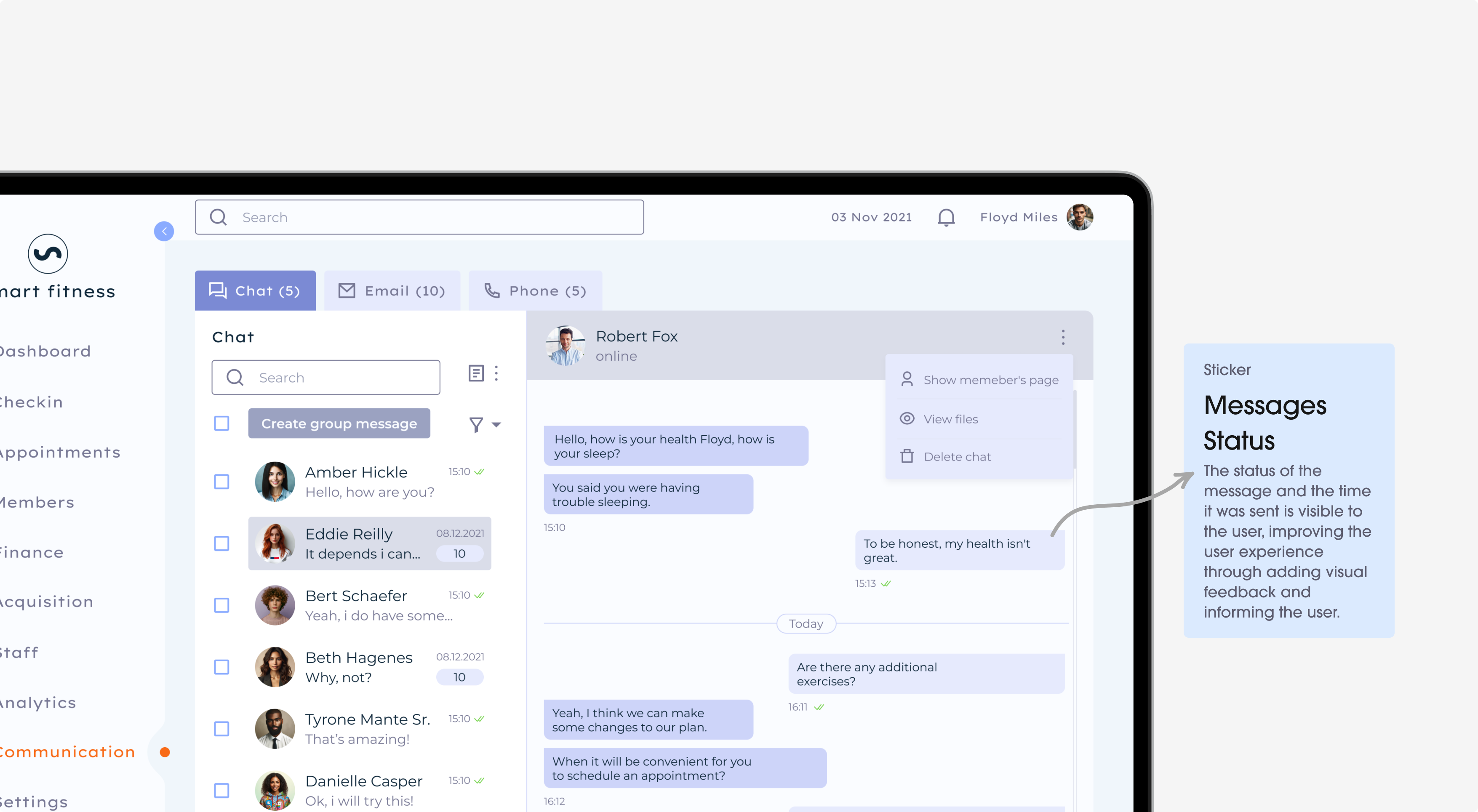The height and width of the screenshot is (812, 1478).
Task: Open Members in sidebar
Action: point(37,502)
